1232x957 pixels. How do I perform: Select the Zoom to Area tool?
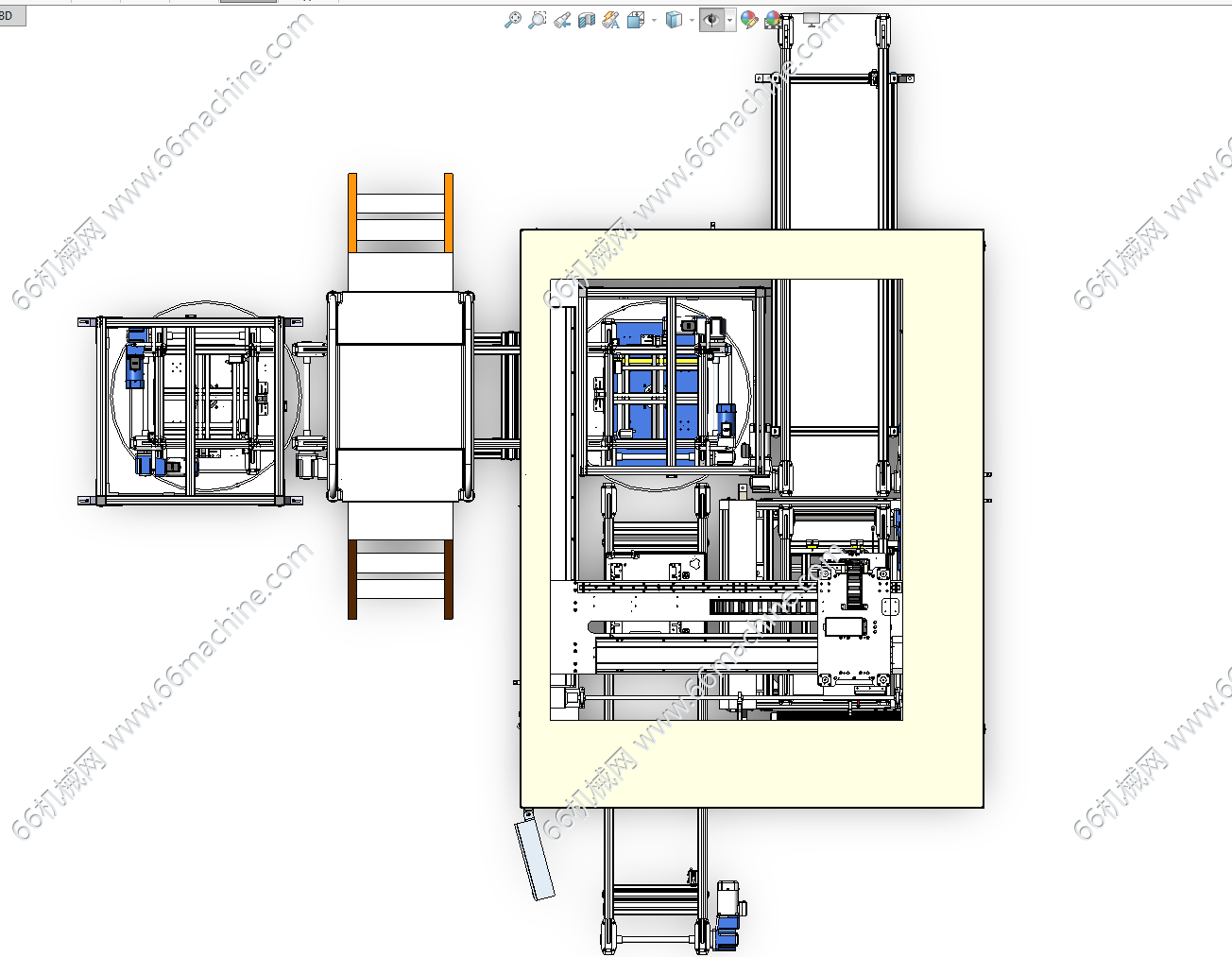pyautogui.click(x=537, y=20)
